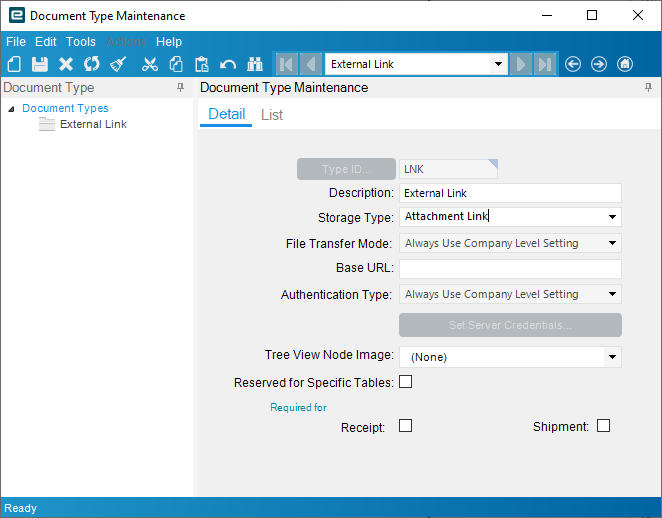
Task: Click Set Server Credentials... button
Action: [510, 325]
